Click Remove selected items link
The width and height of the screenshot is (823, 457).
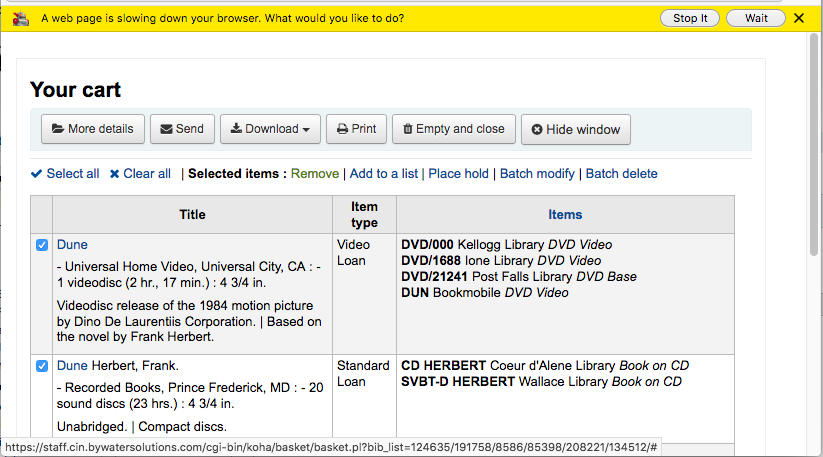pos(315,174)
